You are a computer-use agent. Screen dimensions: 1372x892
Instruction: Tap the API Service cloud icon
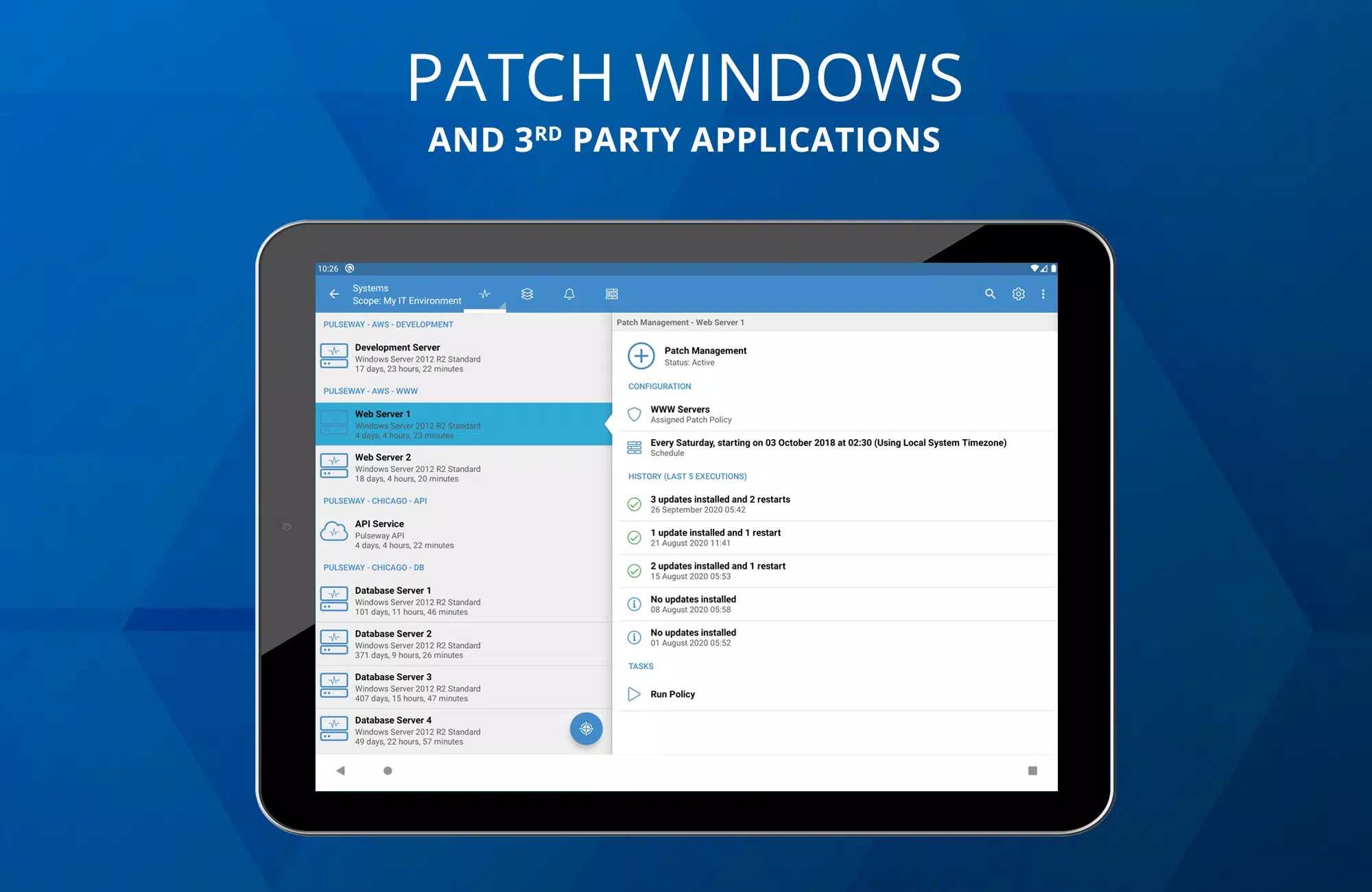(334, 532)
